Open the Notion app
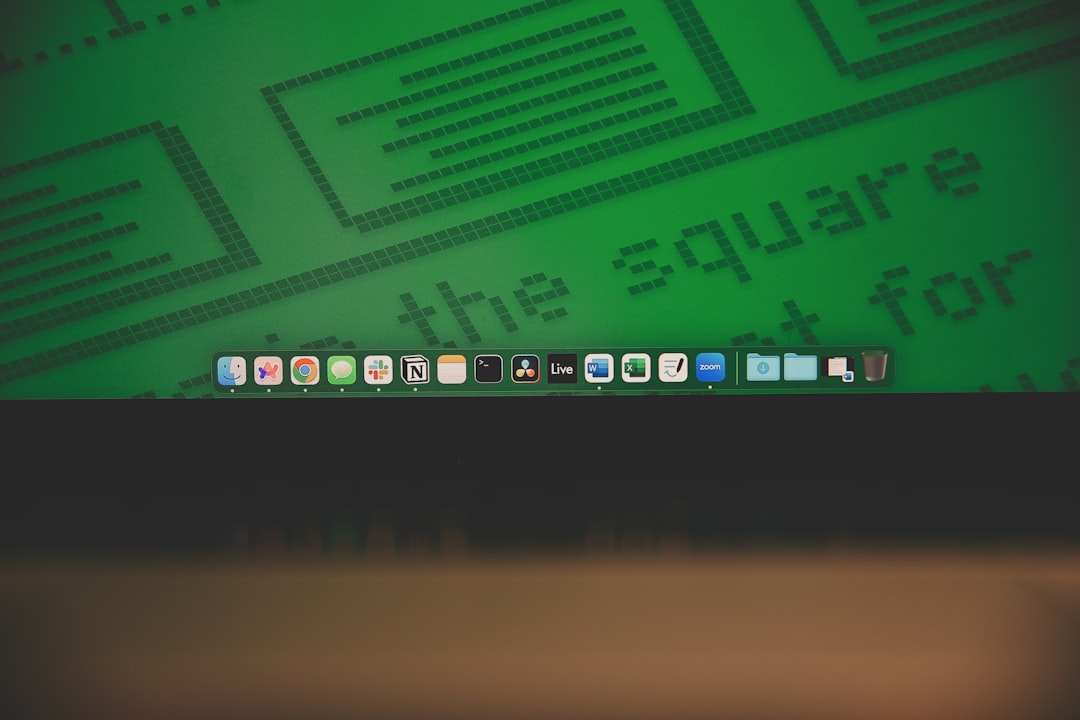The width and height of the screenshot is (1080, 720). 413,369
